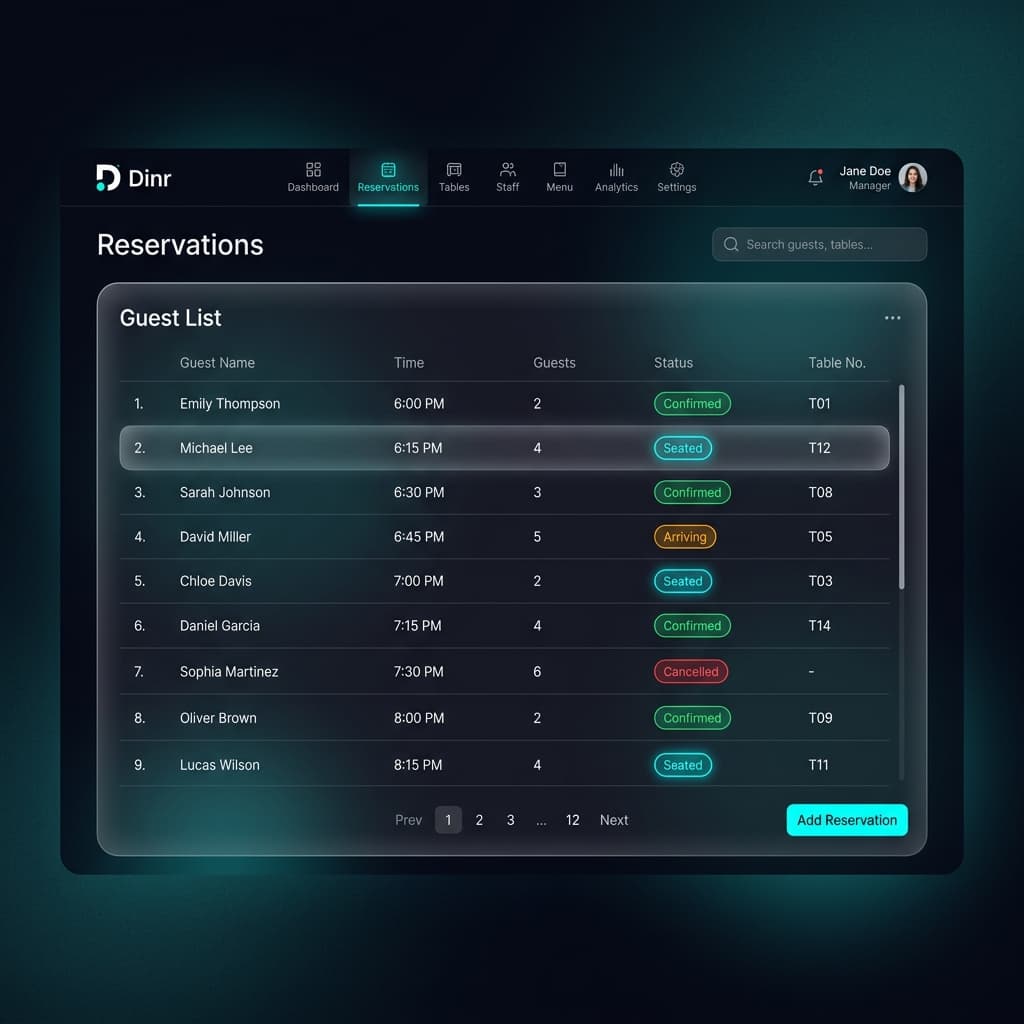Go to the Next page
The height and width of the screenshot is (1024, 1024).
point(614,820)
